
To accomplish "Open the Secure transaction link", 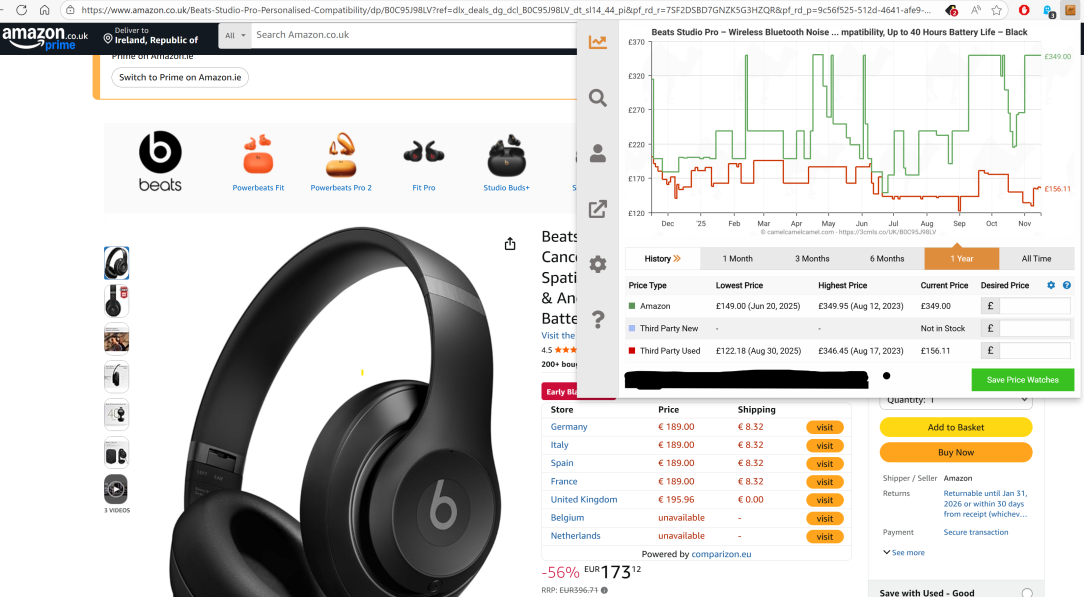I will (976, 532).
